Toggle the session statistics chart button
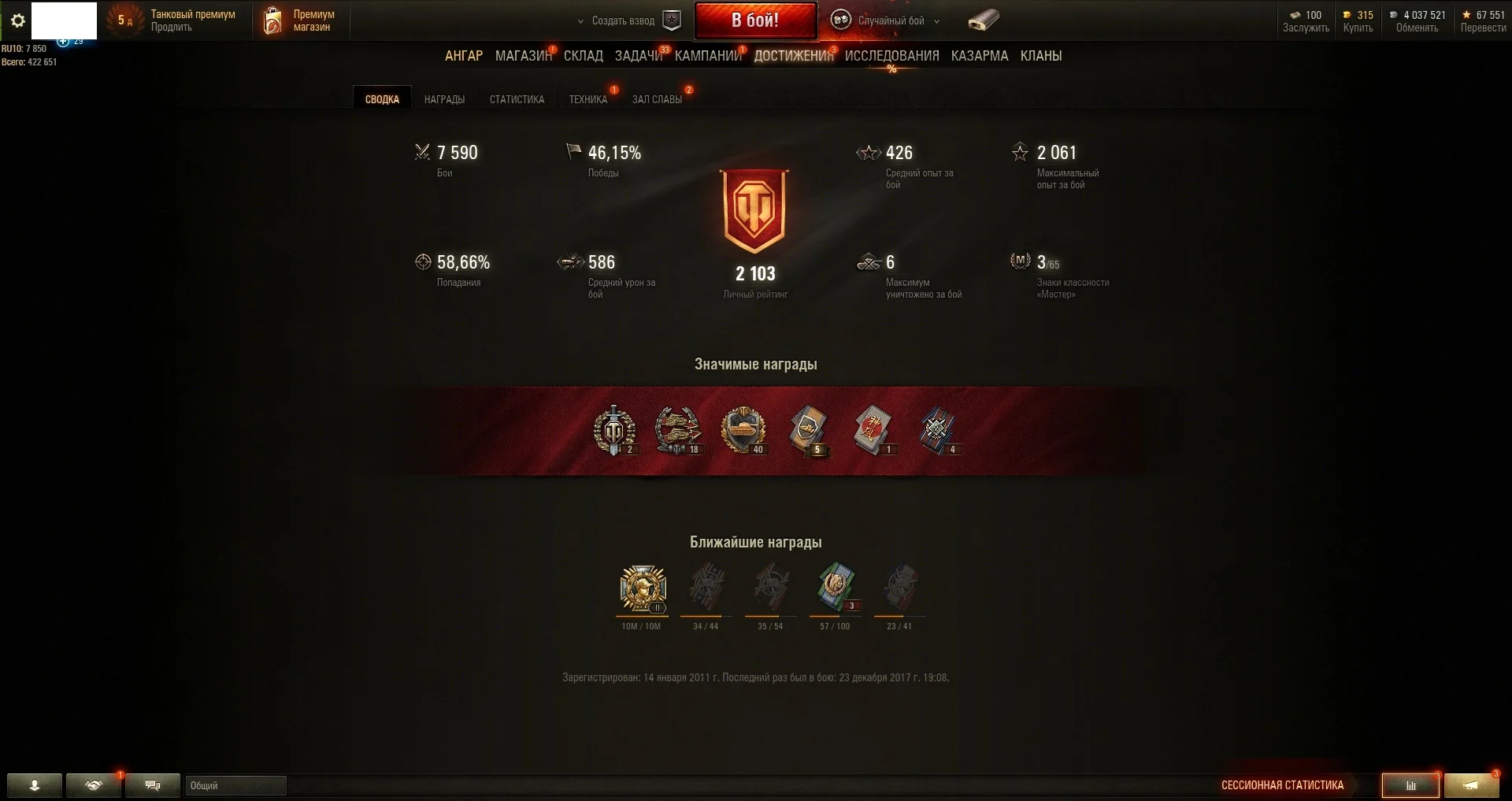This screenshot has height=801, width=1512. tap(1410, 785)
